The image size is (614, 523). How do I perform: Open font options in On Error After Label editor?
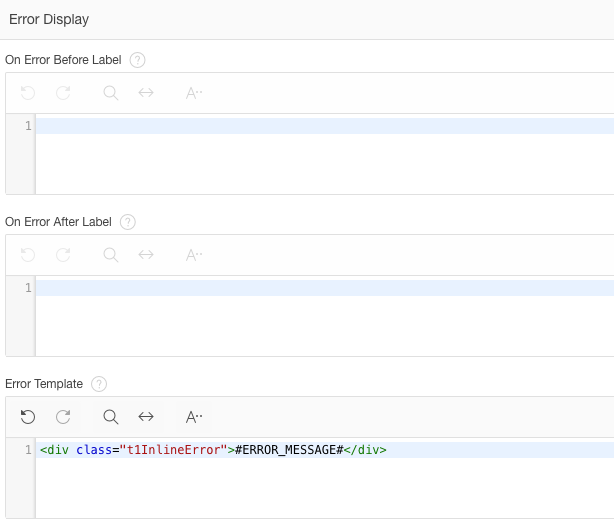[194, 255]
